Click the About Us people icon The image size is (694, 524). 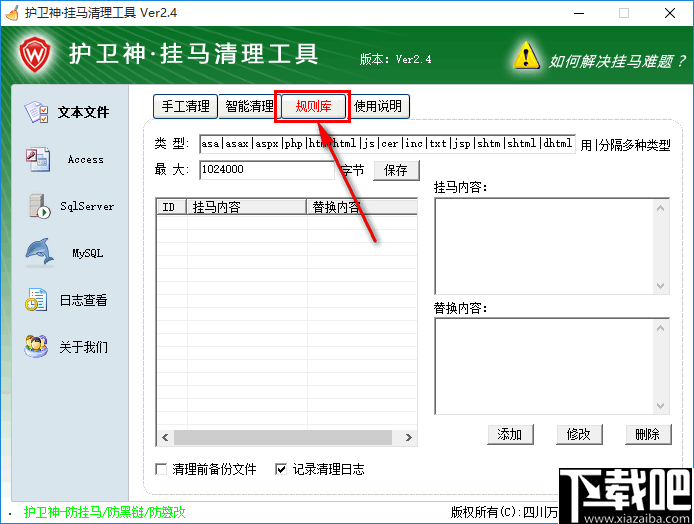click(36, 346)
